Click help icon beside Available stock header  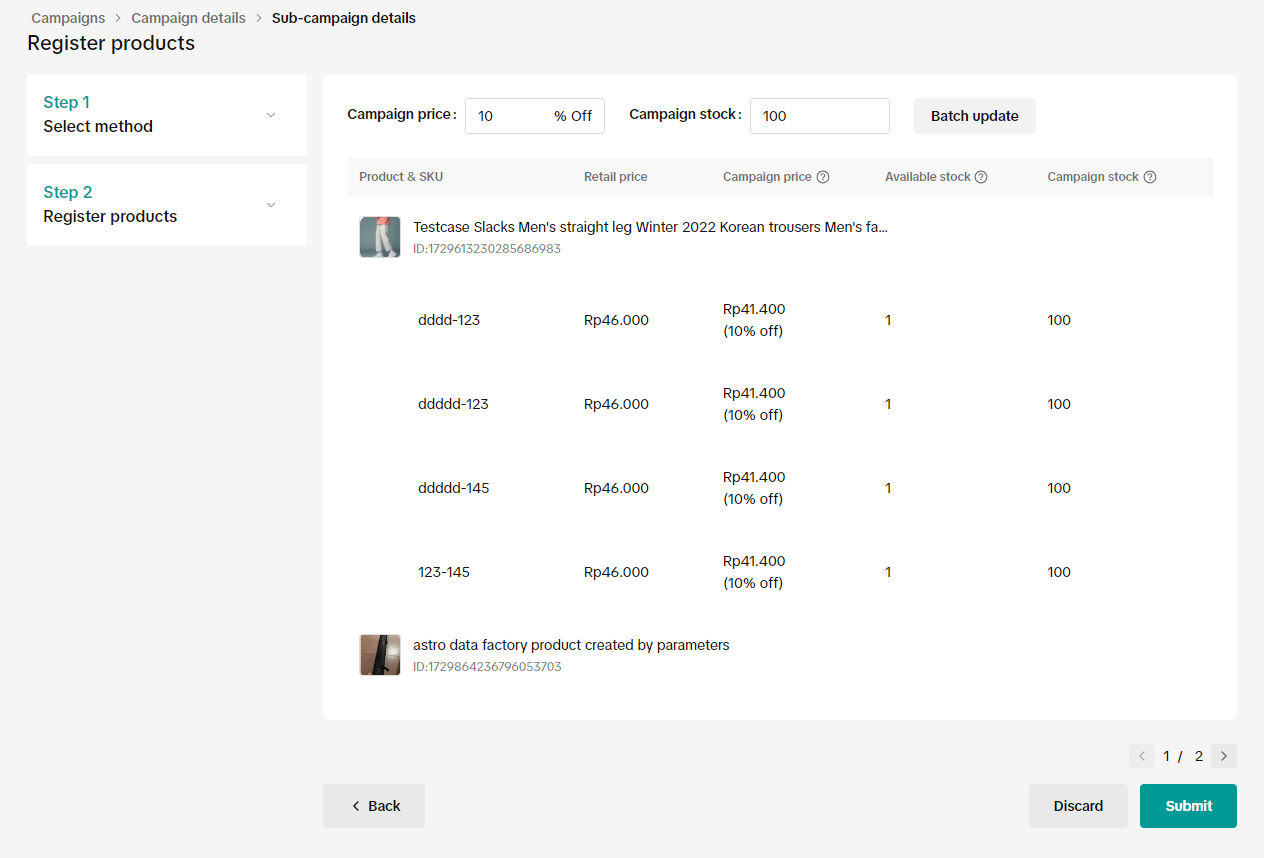pyautogui.click(x=981, y=177)
